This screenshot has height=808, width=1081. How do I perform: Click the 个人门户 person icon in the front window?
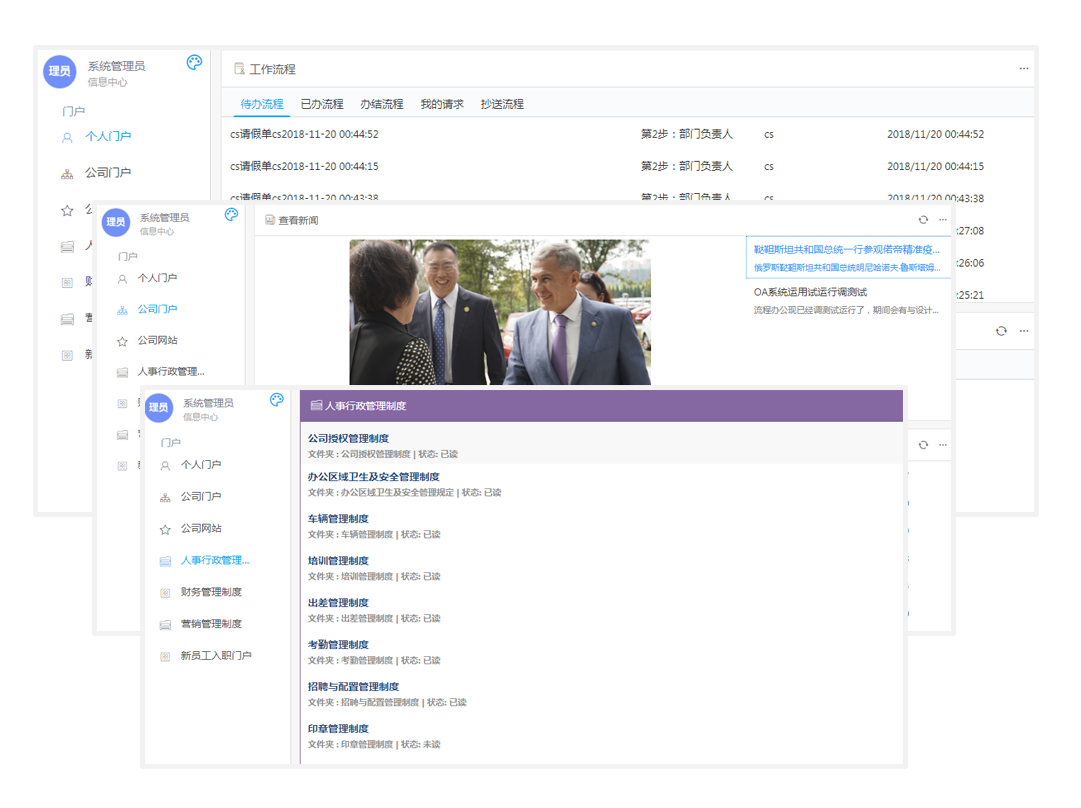pos(165,466)
